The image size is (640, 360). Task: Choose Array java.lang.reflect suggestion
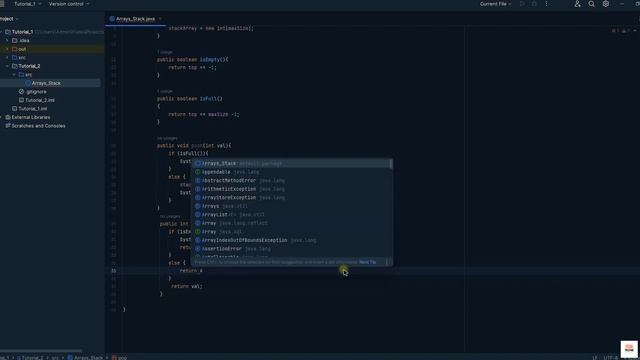(291, 223)
